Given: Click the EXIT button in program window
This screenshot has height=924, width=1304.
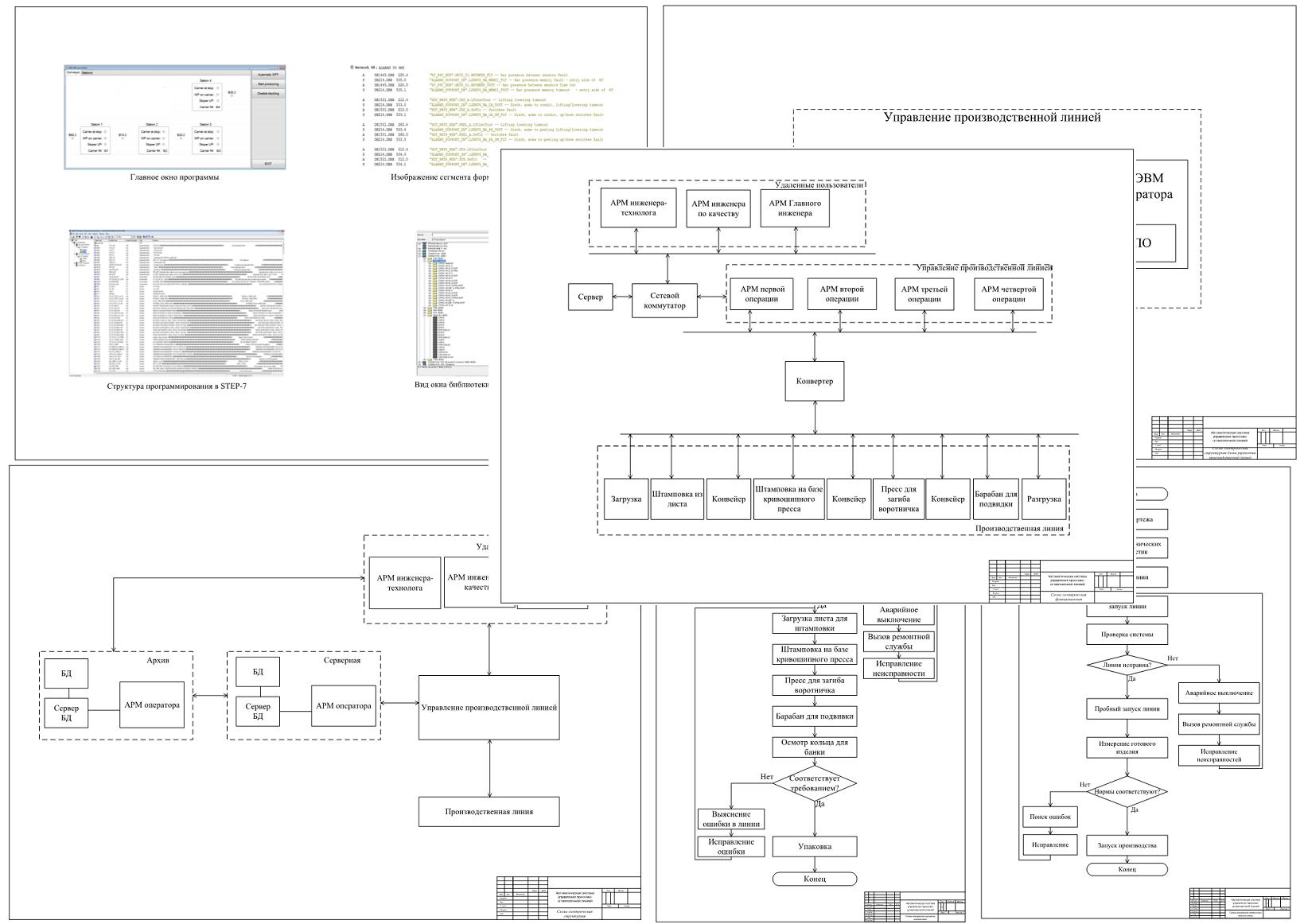Looking at the screenshot, I should pyautogui.click(x=268, y=164).
